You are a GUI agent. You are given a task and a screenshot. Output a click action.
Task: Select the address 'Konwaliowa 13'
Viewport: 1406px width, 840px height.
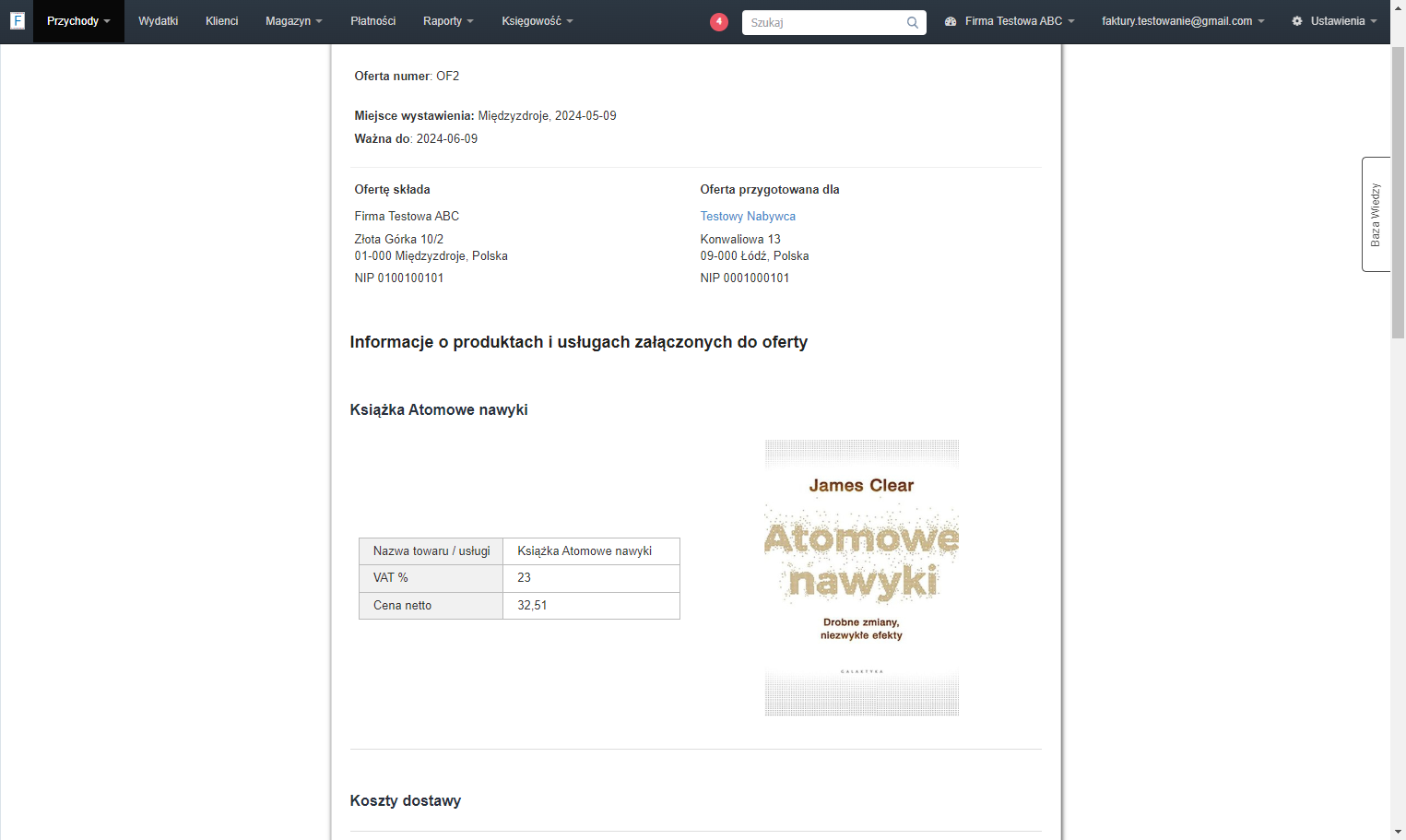[x=740, y=240]
